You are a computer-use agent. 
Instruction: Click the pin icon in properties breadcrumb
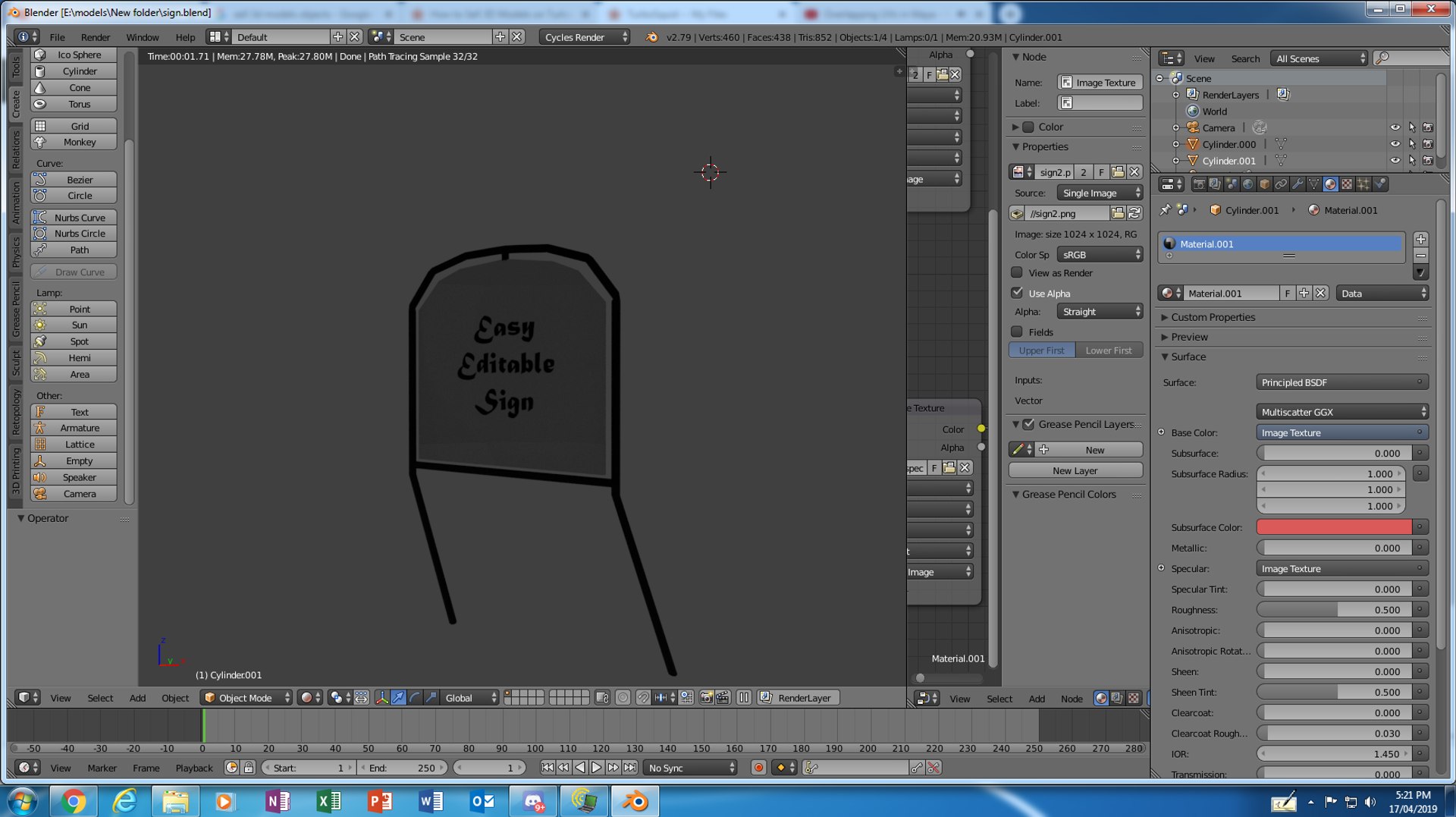1166,210
